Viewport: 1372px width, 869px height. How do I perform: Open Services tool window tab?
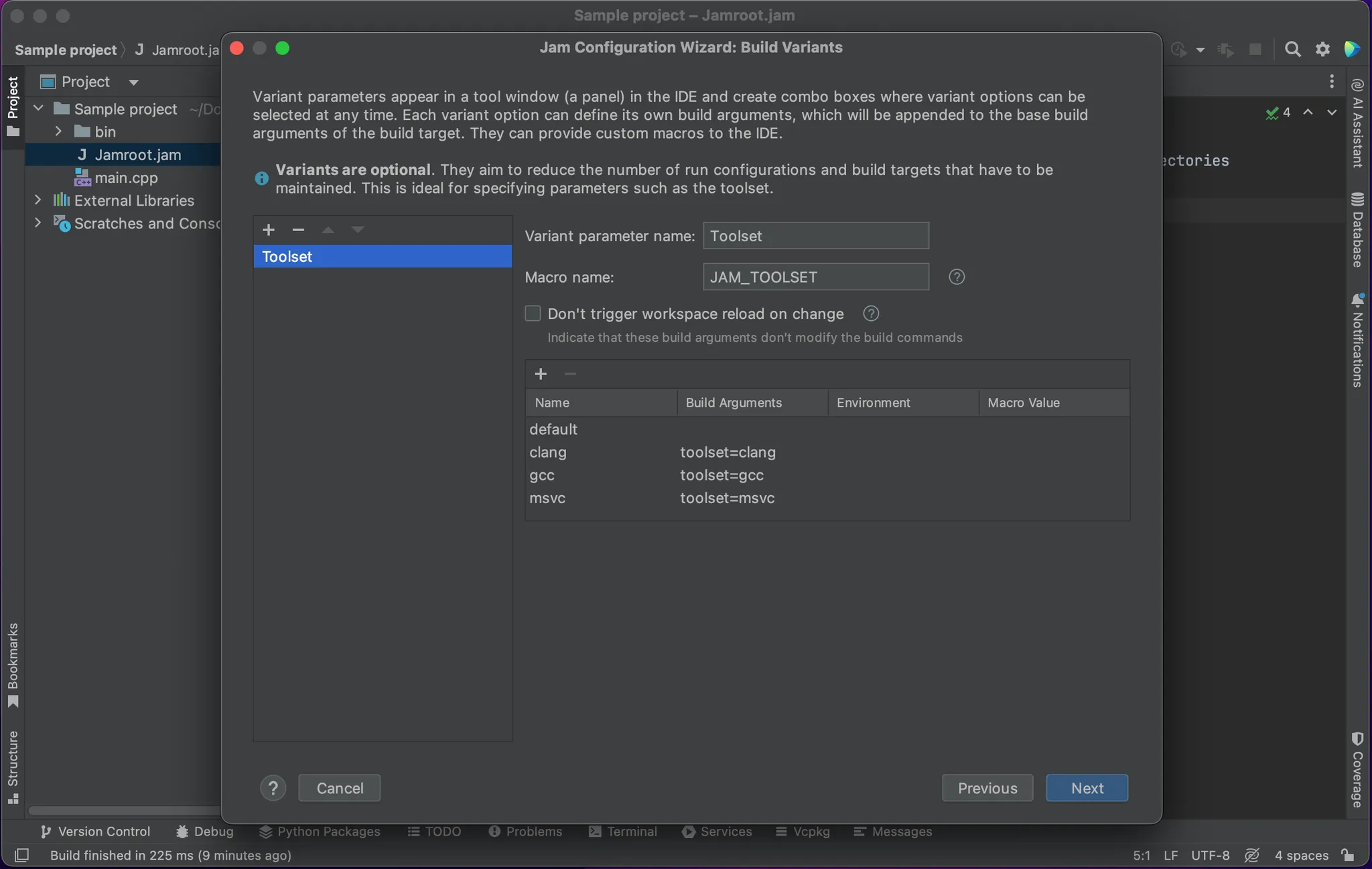[x=717, y=831]
